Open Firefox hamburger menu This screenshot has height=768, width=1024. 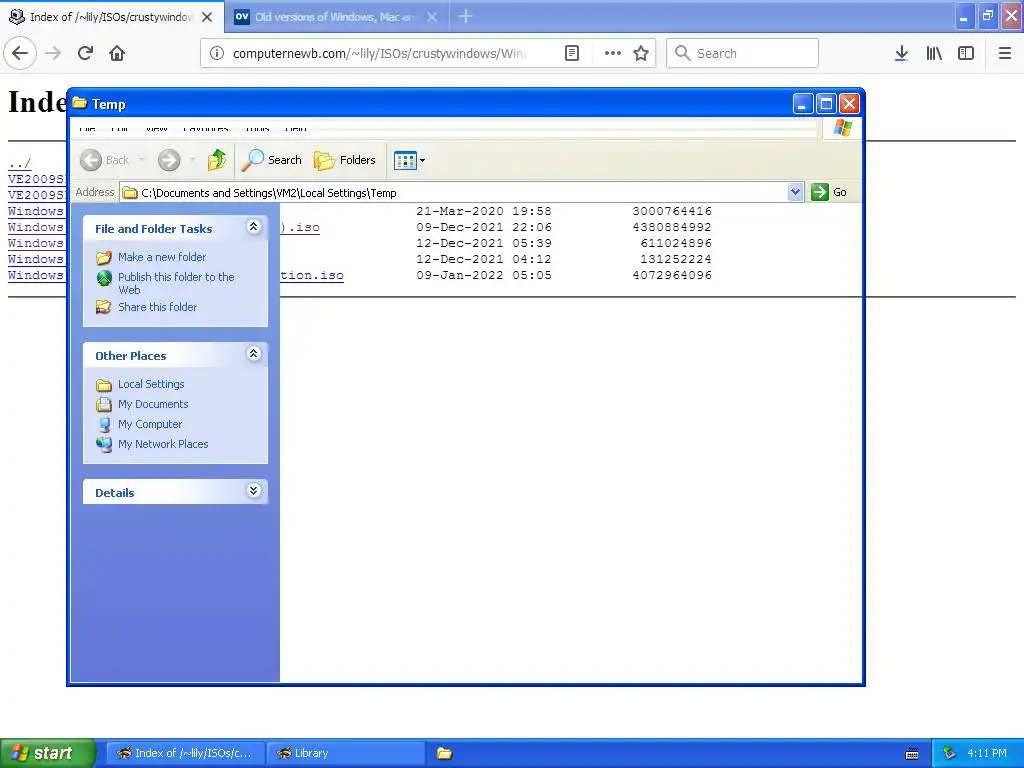click(x=1005, y=53)
